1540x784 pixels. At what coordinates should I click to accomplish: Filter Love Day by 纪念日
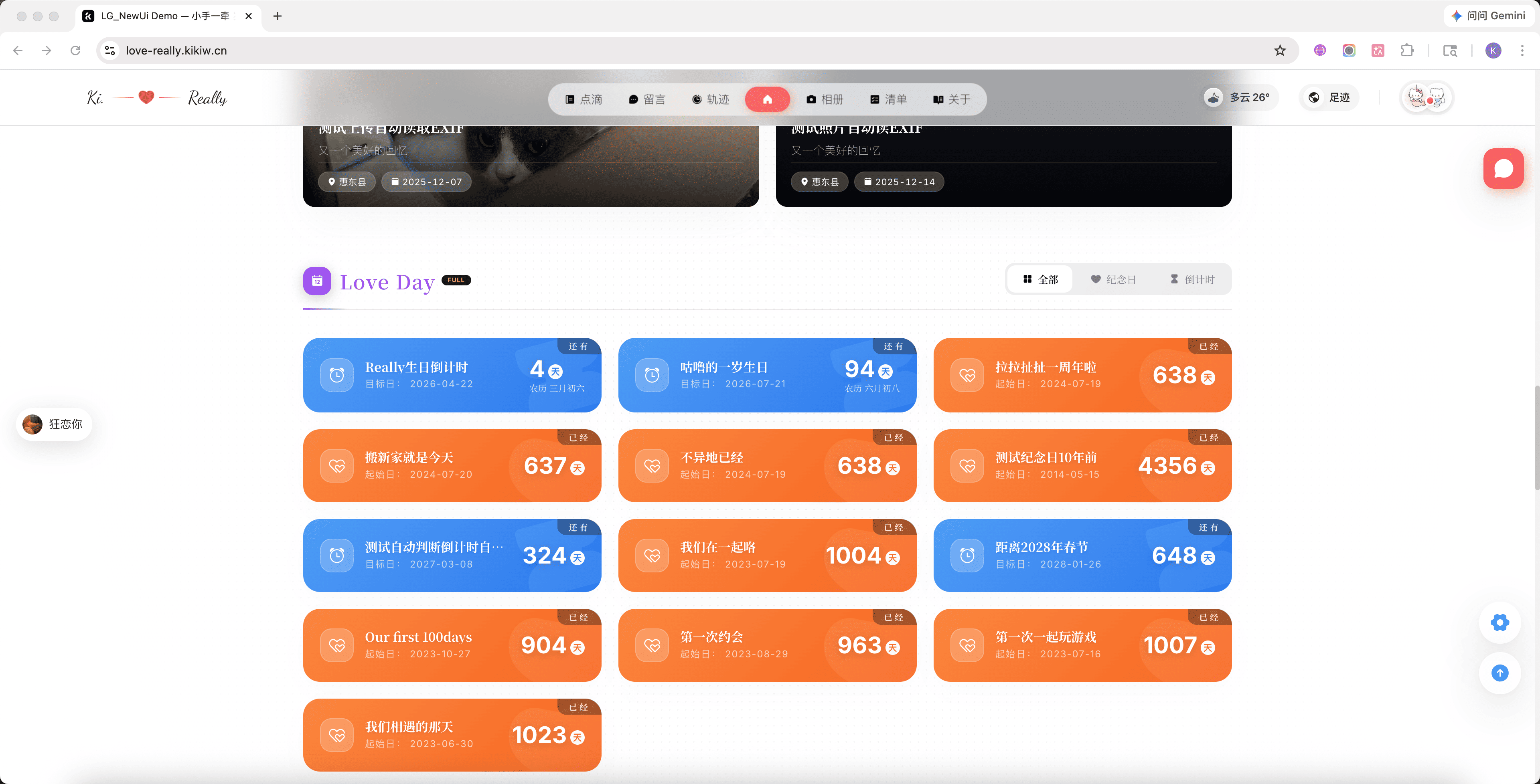(1112, 280)
